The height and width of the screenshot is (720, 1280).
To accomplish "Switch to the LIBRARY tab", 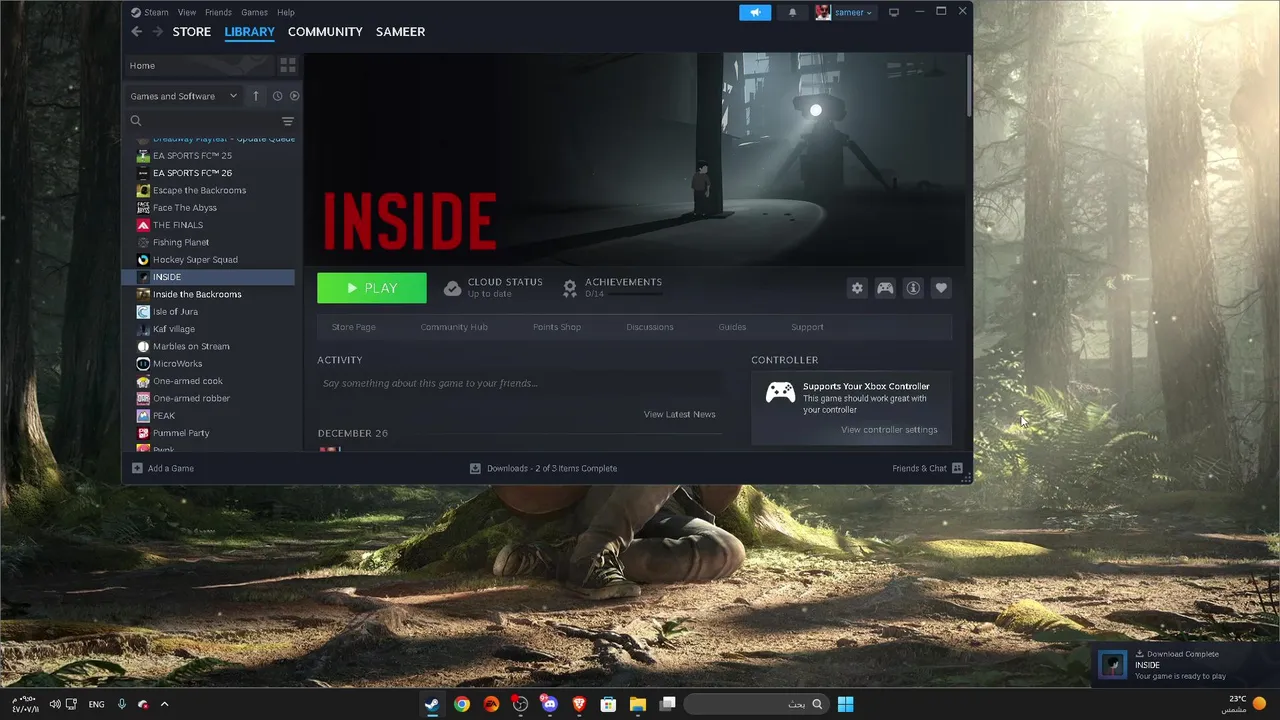I will [249, 32].
